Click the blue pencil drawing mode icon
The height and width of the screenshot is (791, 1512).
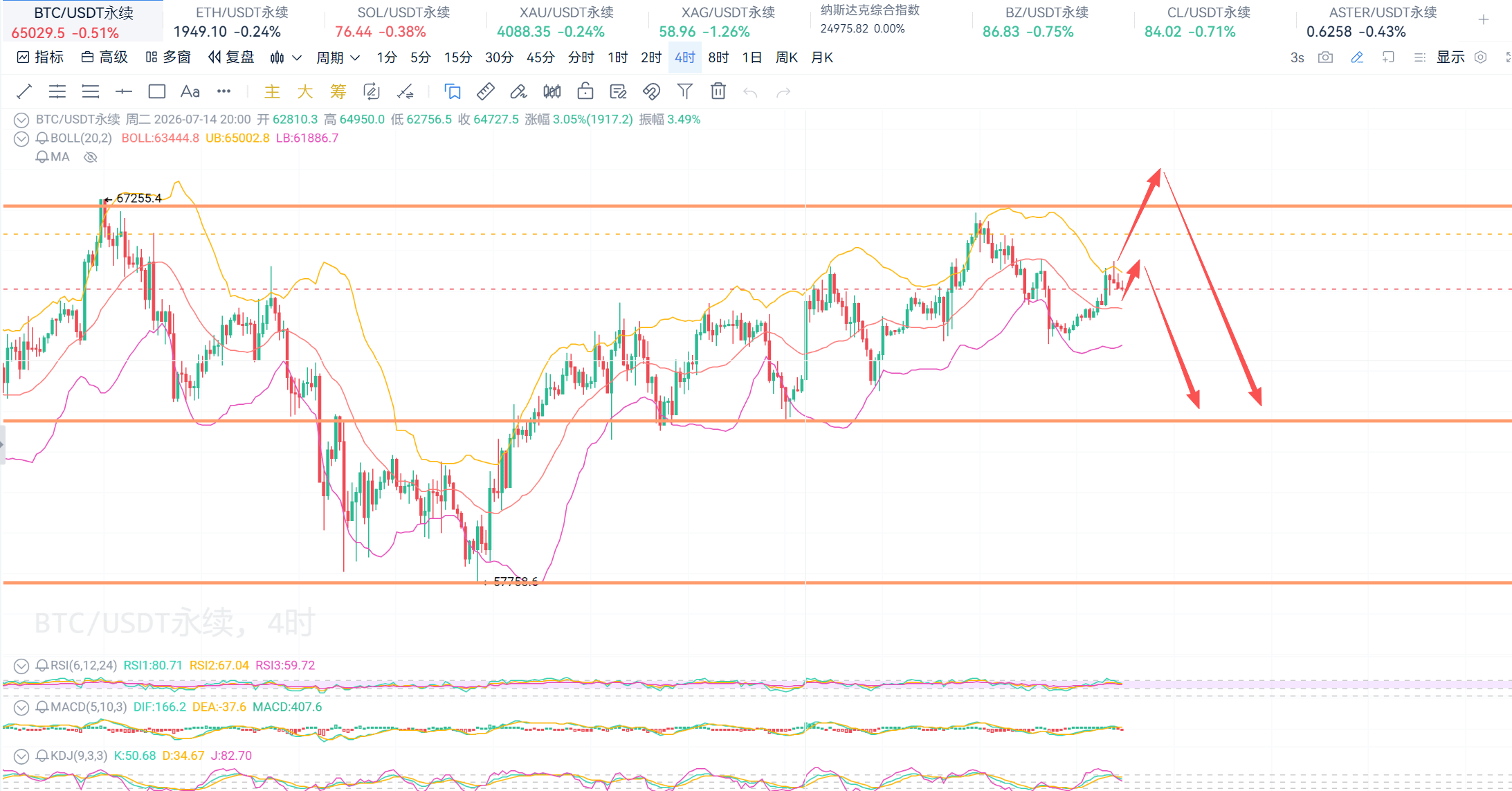1357,57
